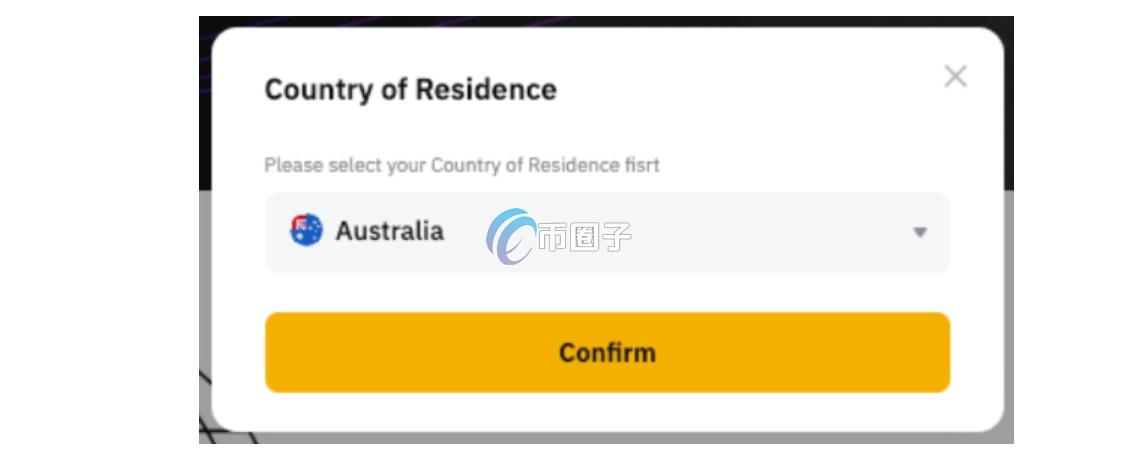Click the 币圈子 watermark text
This screenshot has width=1123, height=473.
[584, 237]
